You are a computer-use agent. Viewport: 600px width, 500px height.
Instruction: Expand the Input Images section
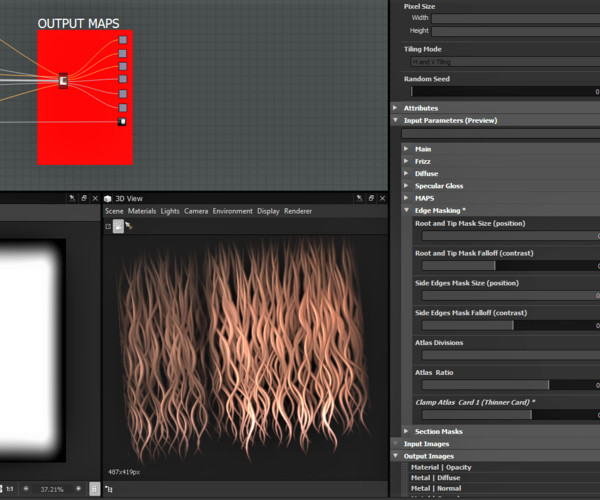pos(395,444)
